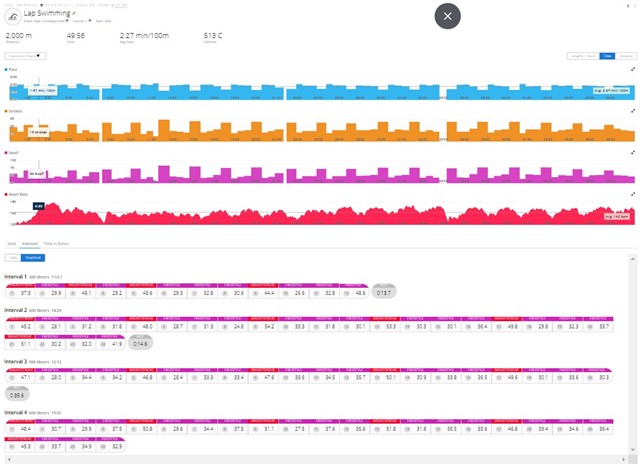
Task: Expand the Pace chart to full screen
Action: pos(633,69)
